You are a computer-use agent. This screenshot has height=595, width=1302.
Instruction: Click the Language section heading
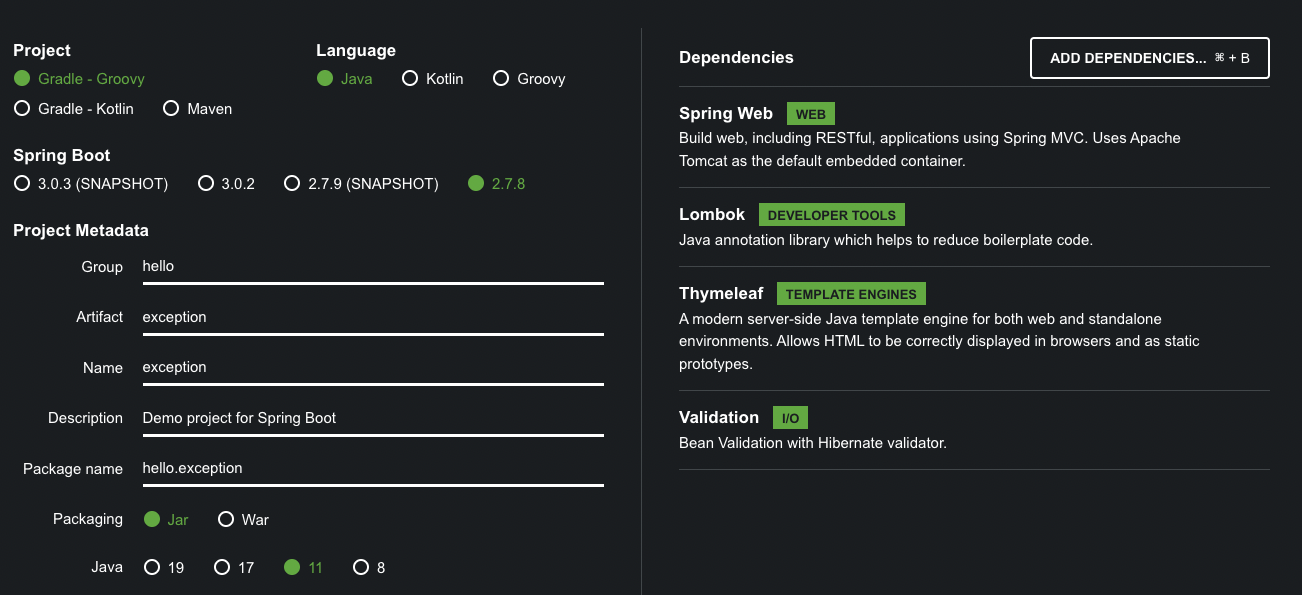[x=356, y=50]
